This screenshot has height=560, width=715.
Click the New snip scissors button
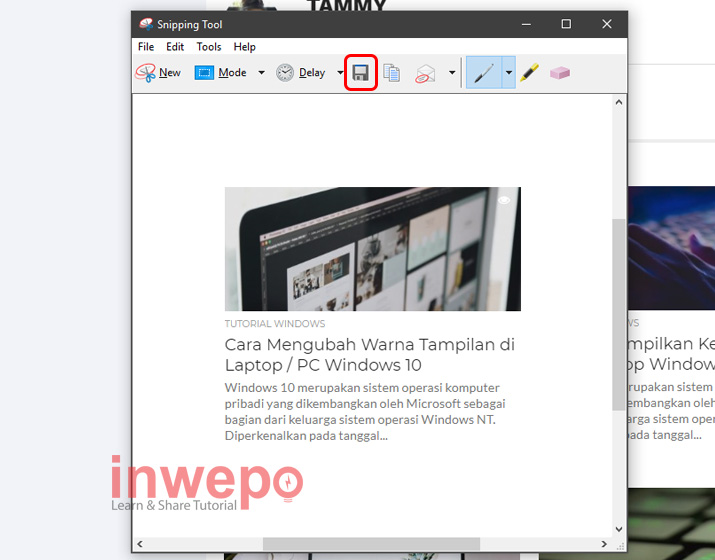159,73
